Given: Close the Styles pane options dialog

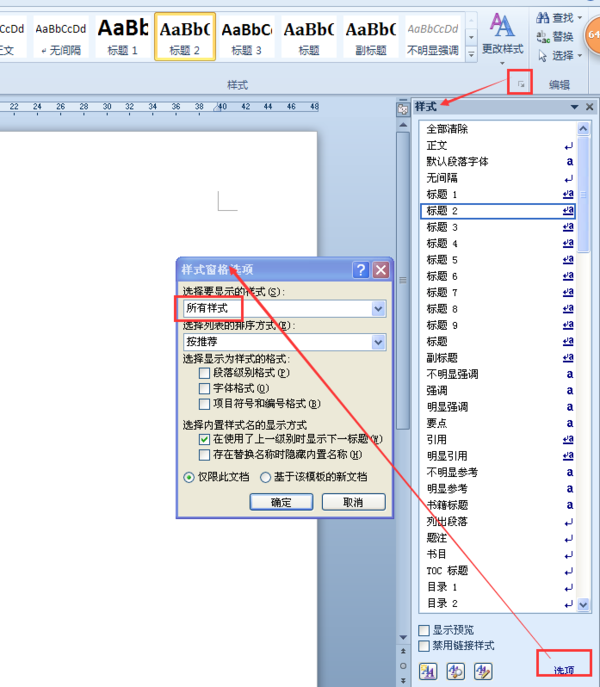Looking at the screenshot, I should (381, 270).
